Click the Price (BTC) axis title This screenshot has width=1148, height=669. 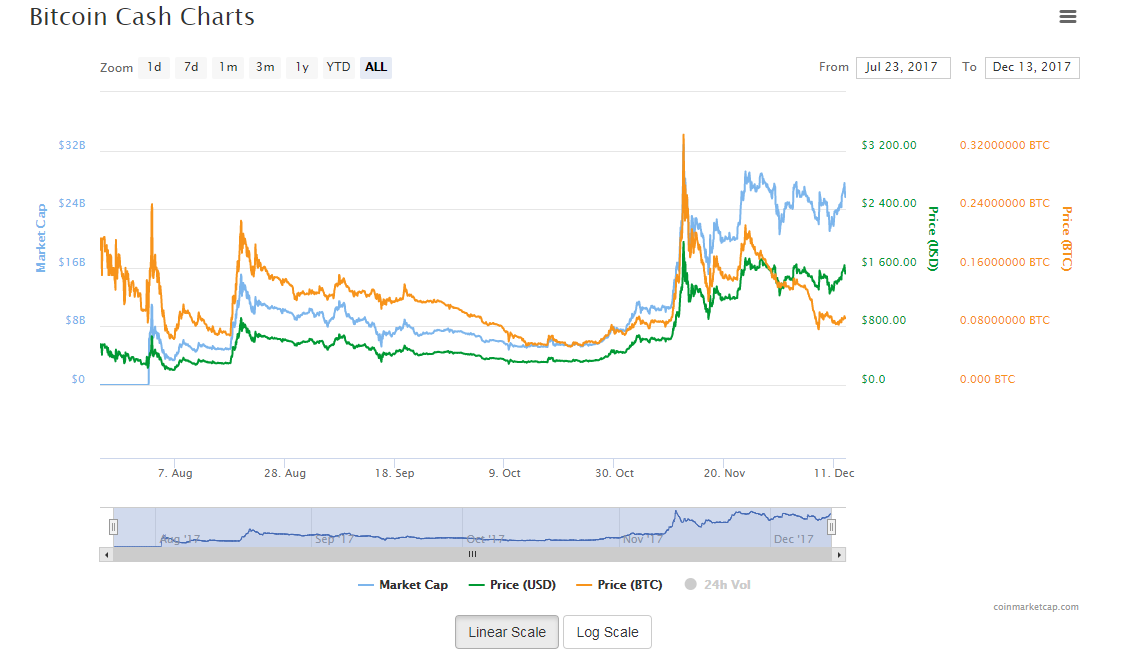point(1067,239)
